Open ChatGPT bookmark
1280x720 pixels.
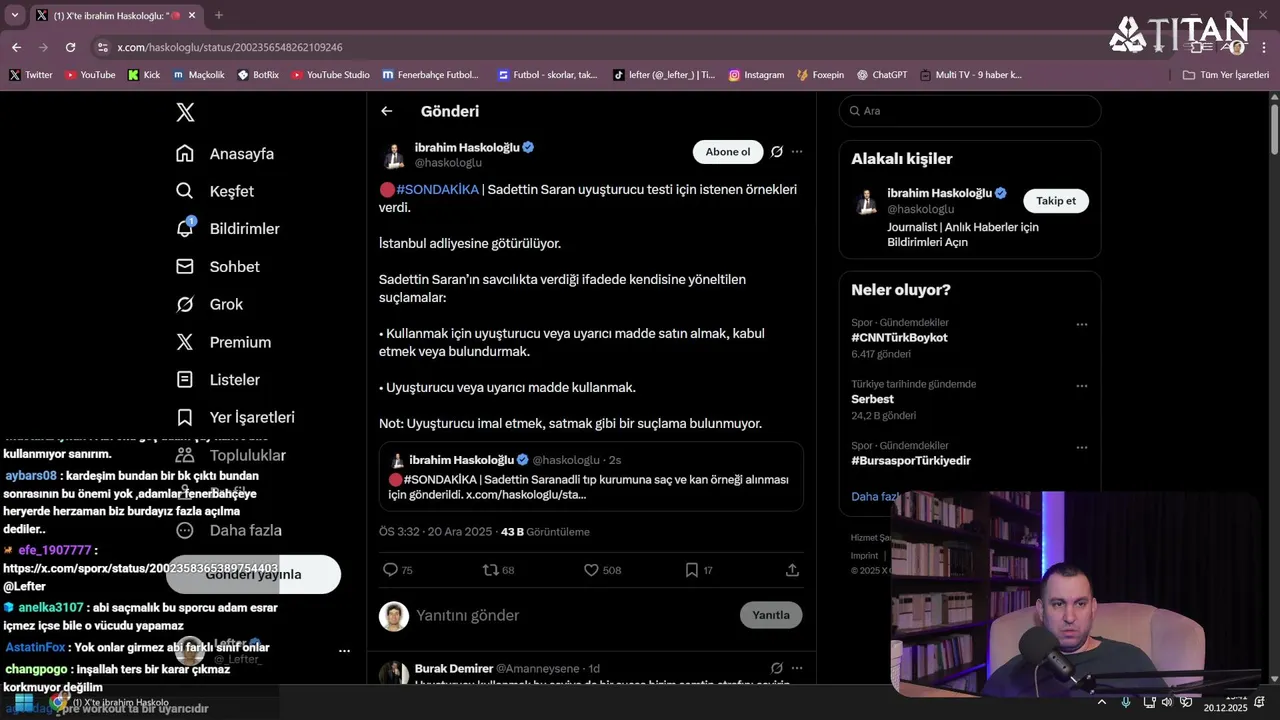click(882, 75)
